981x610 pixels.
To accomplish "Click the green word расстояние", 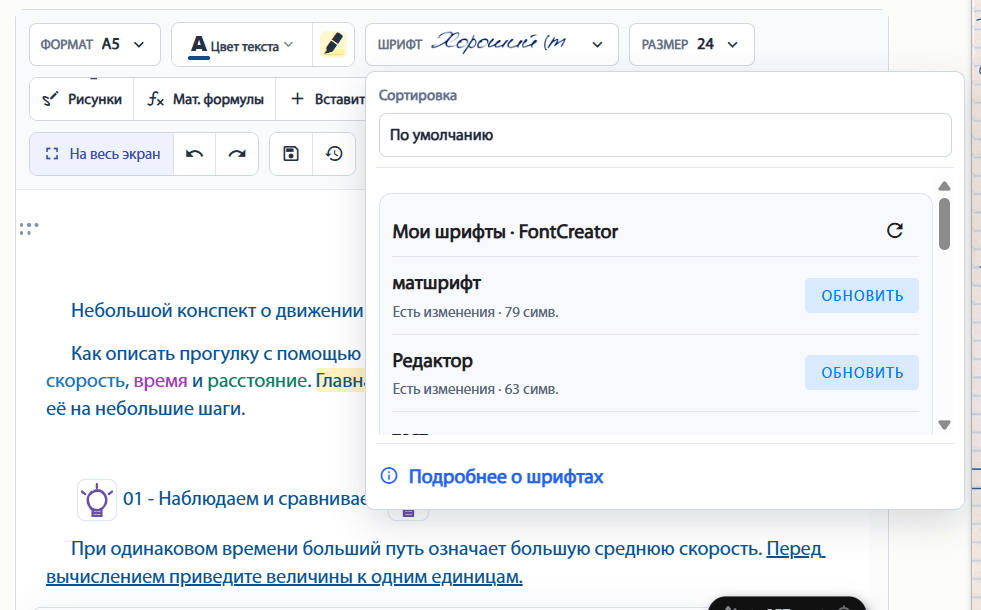I will 259,380.
